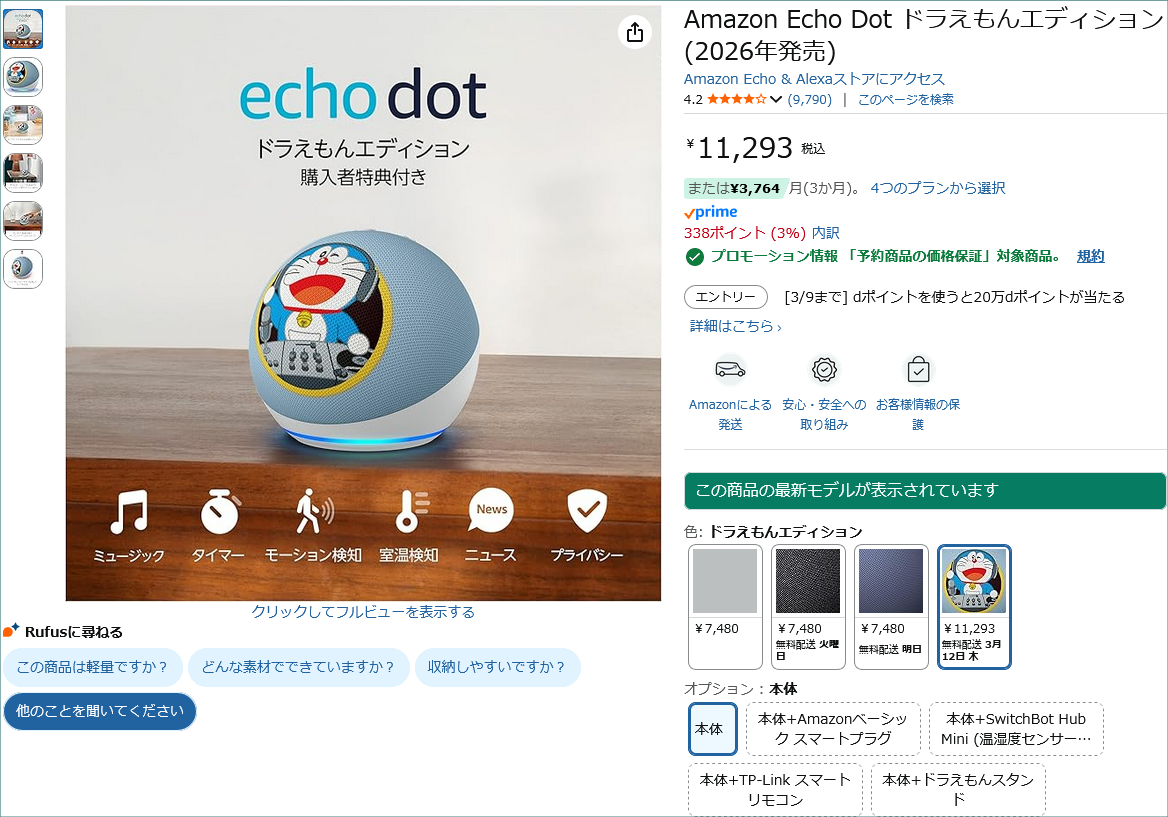Select 本体+SwitchBot Hub Mini option
Screen dimensions: 1168x817
pos(1016,729)
